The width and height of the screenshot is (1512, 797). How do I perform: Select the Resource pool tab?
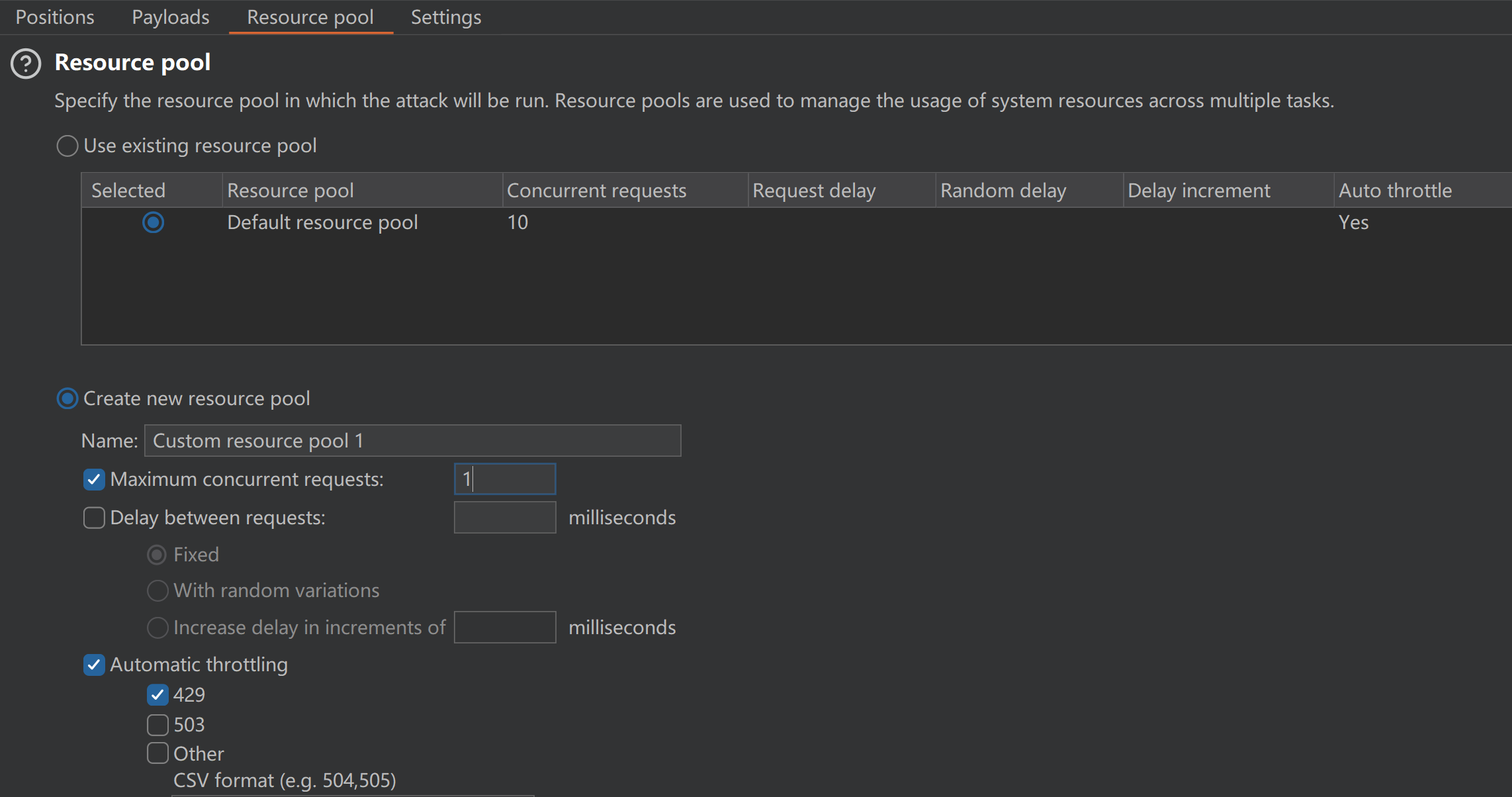click(x=310, y=17)
